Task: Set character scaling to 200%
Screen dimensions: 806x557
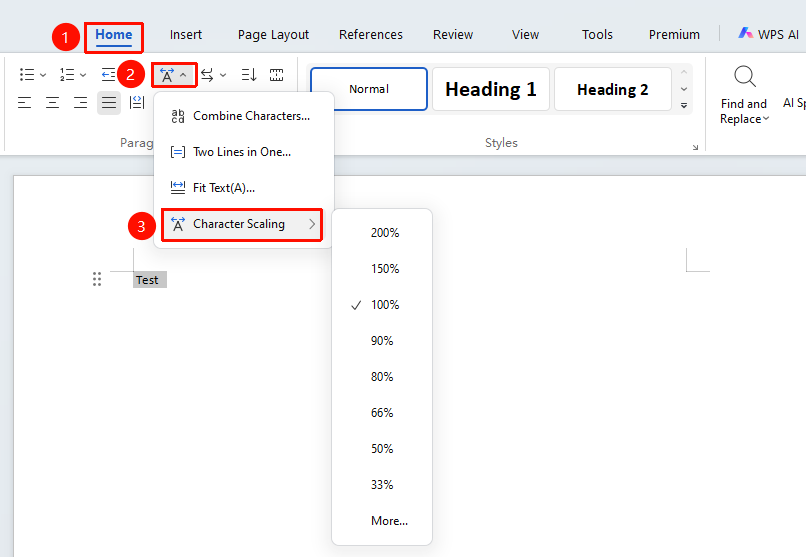Action: (x=382, y=233)
